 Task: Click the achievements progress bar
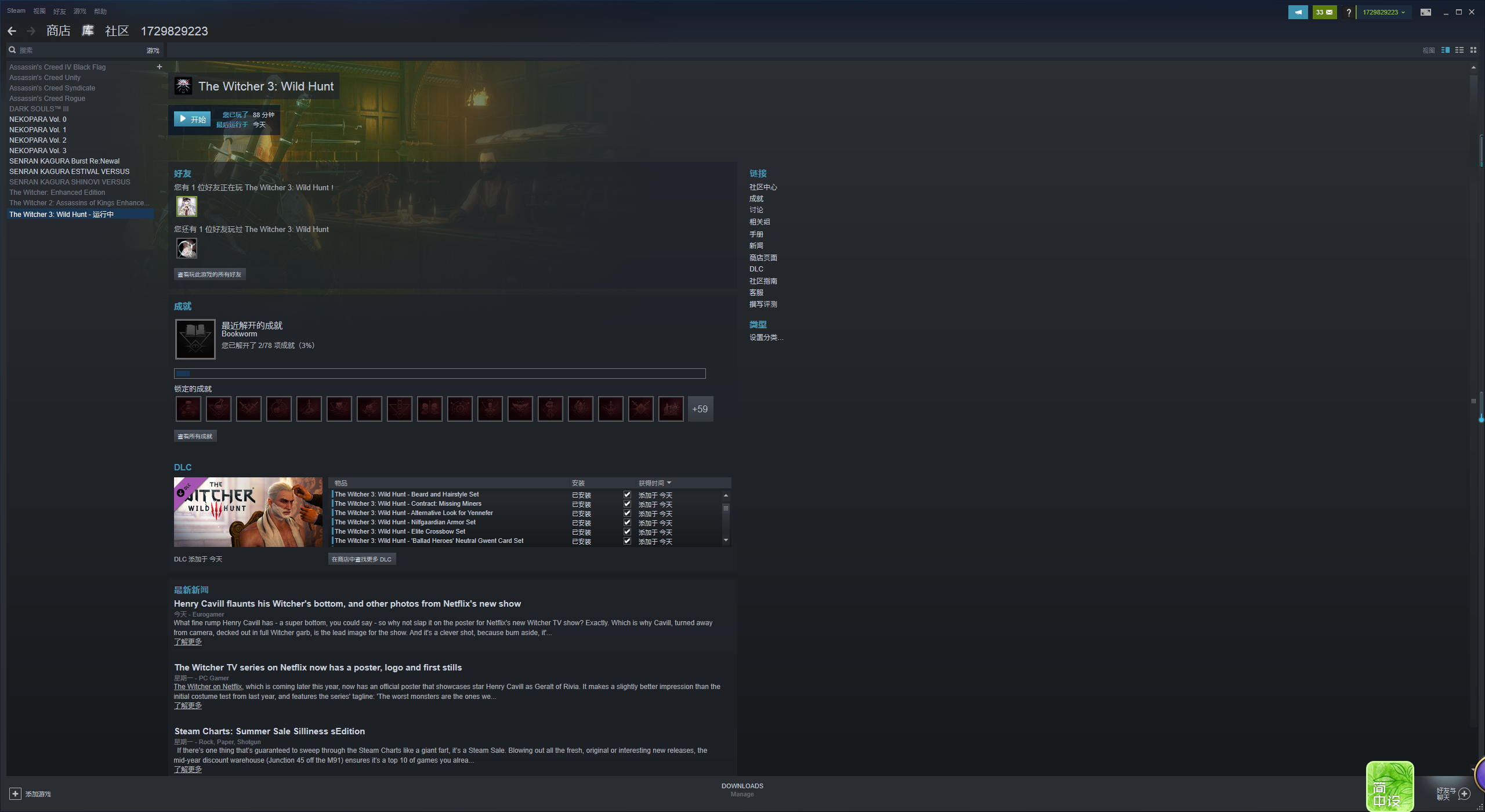click(x=440, y=374)
